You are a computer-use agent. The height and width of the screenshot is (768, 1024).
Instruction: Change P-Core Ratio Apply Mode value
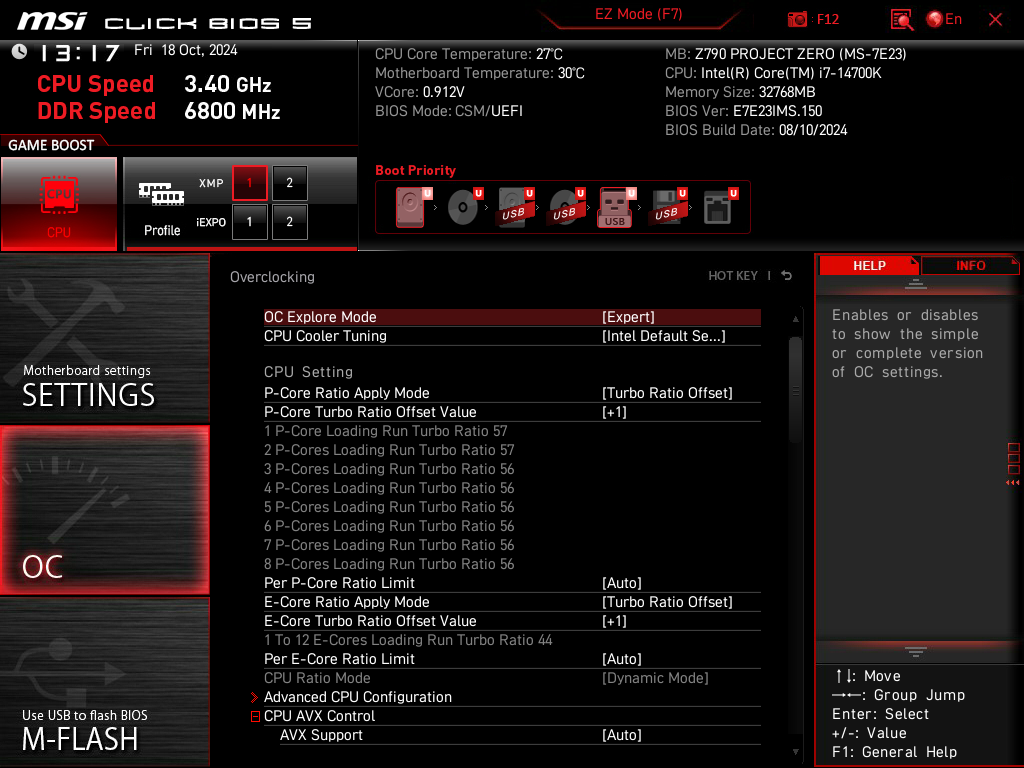[667, 393]
